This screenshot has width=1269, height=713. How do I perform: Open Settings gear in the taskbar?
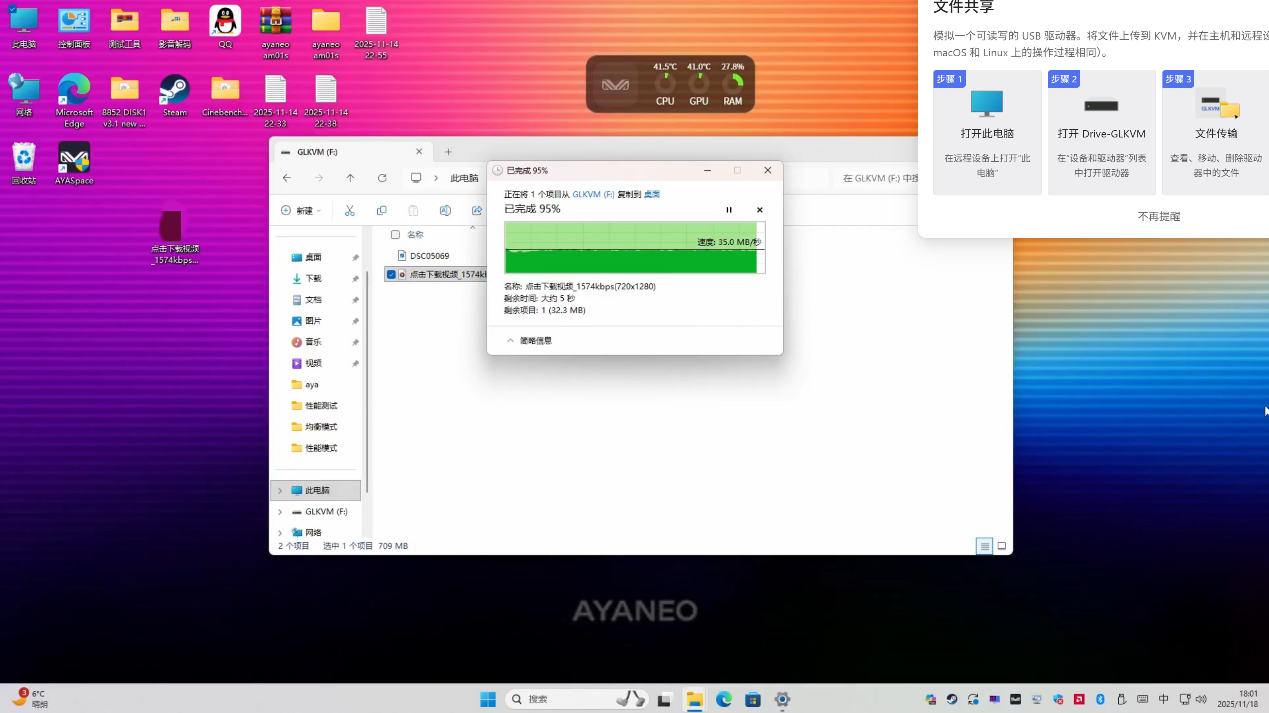pyautogui.click(x=782, y=699)
